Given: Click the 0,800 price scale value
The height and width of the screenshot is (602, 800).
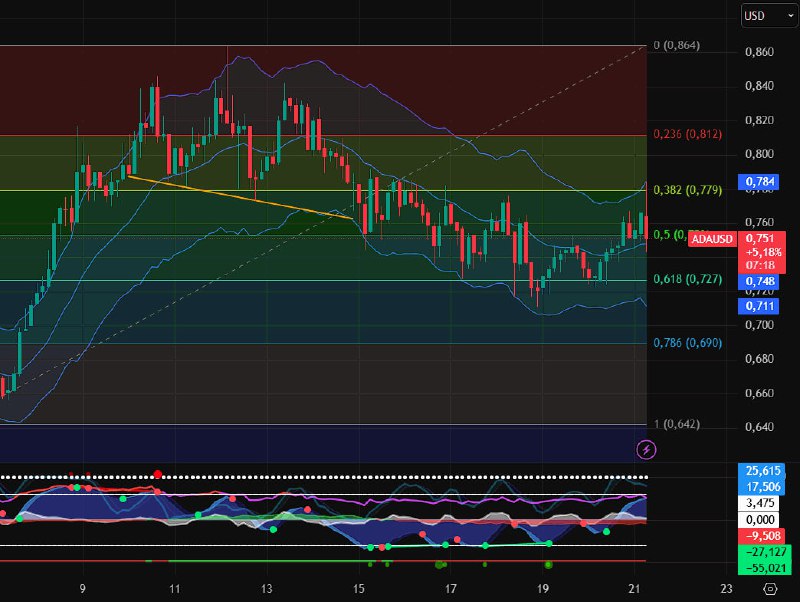Looking at the screenshot, I should point(759,154).
